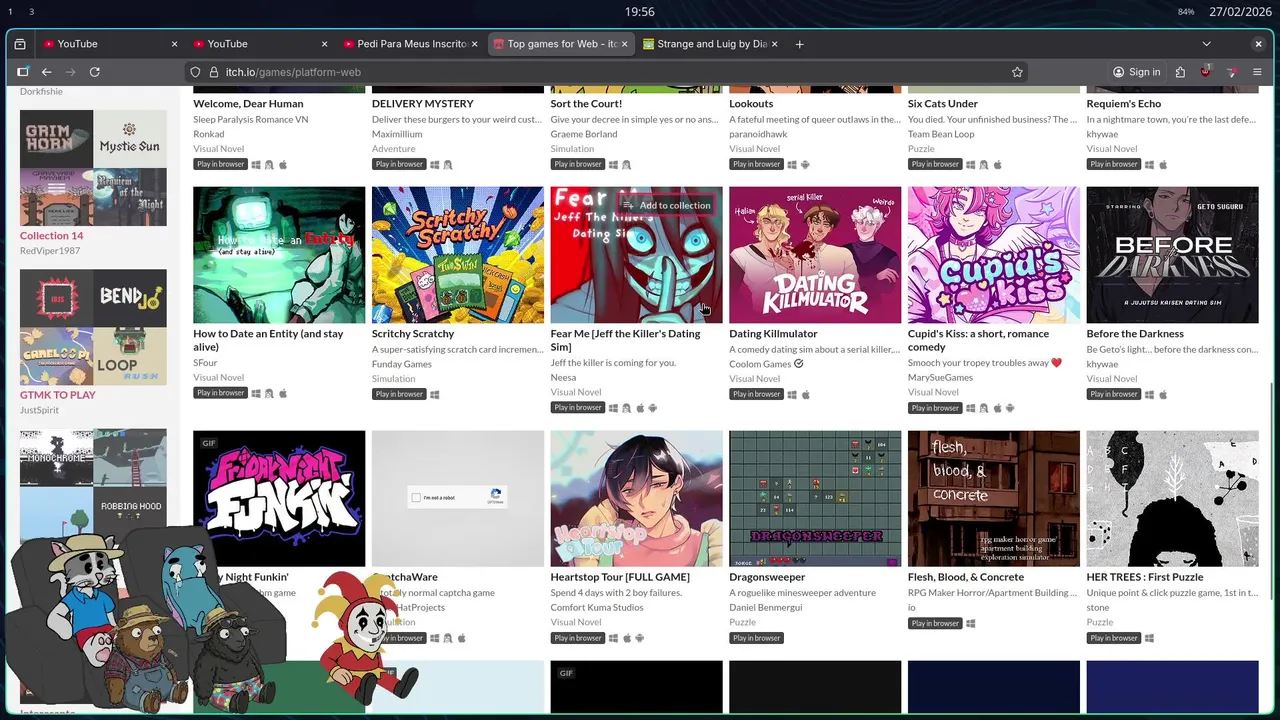Open the browser hamburger menu
Screen dimensions: 1280x720
click(1258, 72)
